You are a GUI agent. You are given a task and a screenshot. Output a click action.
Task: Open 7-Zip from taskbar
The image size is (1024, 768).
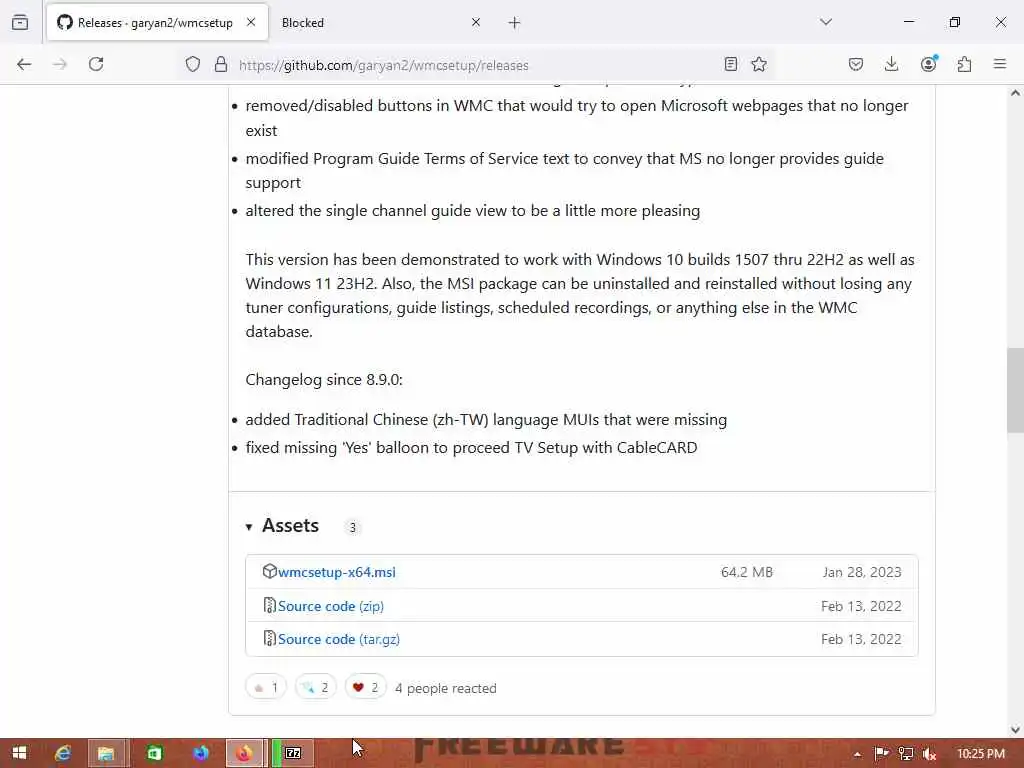pos(293,753)
